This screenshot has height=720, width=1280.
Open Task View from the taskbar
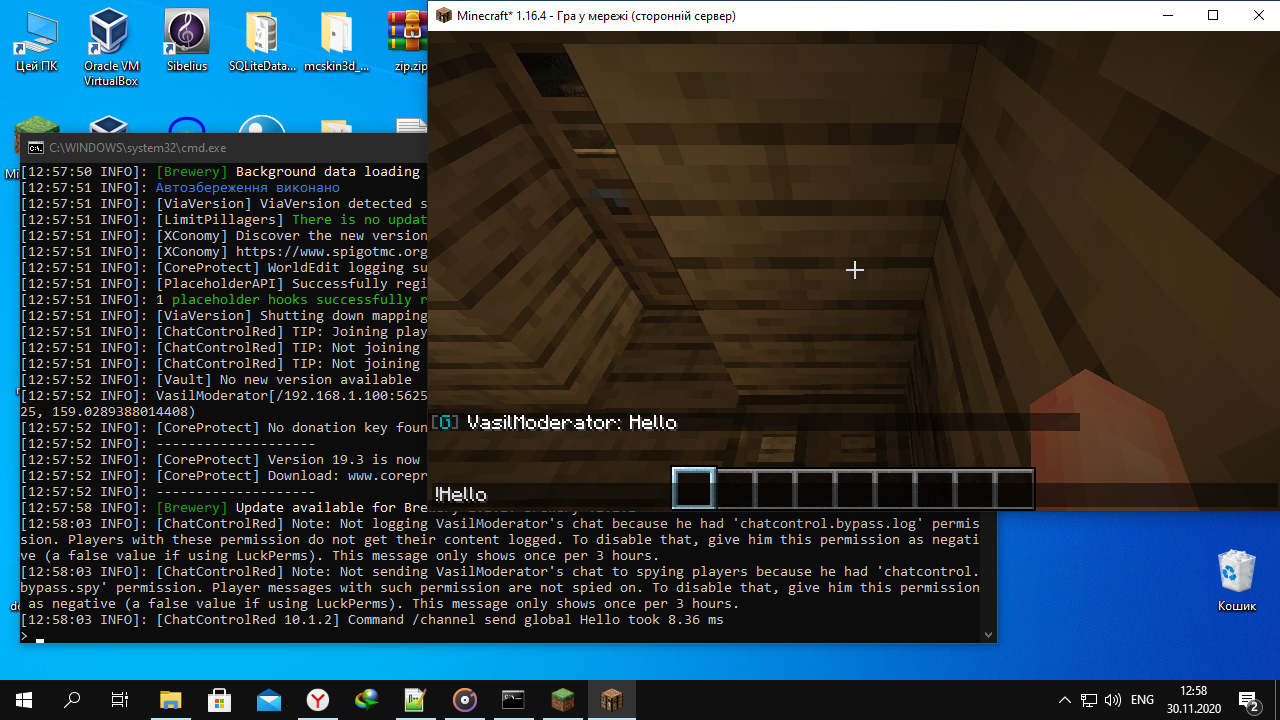click(x=119, y=699)
